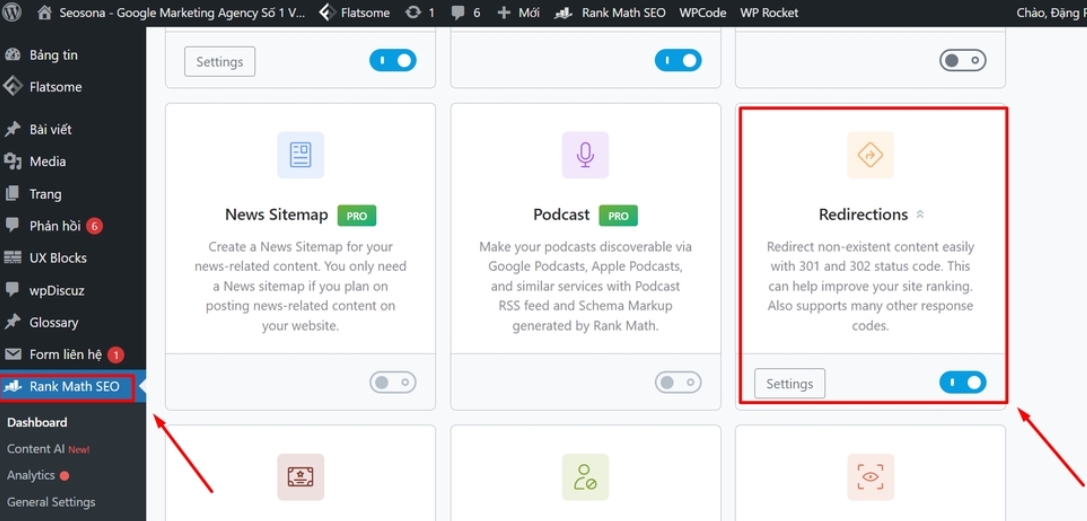Enable the top-right disabled module switch

tap(962, 60)
